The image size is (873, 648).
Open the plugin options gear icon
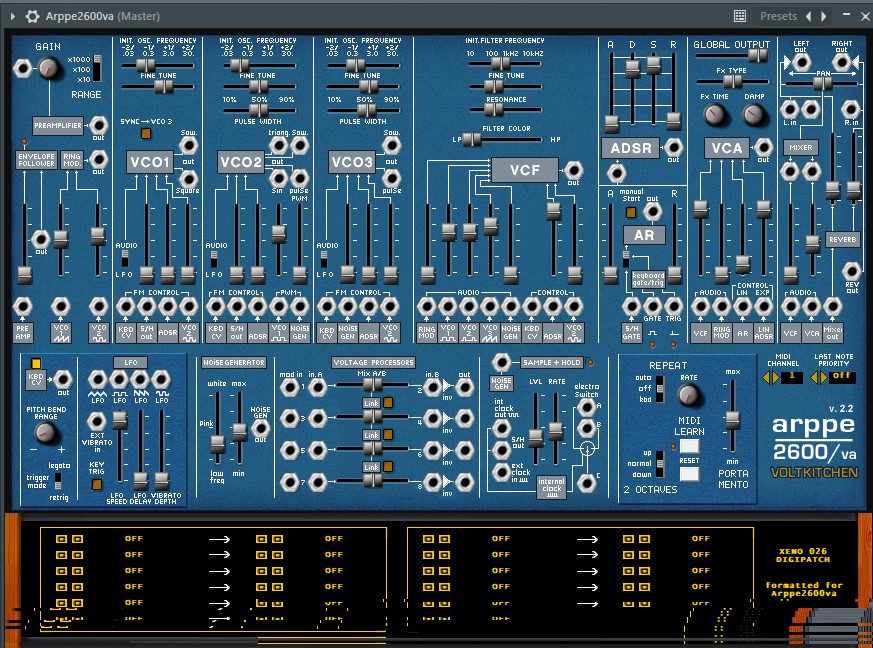32,16
